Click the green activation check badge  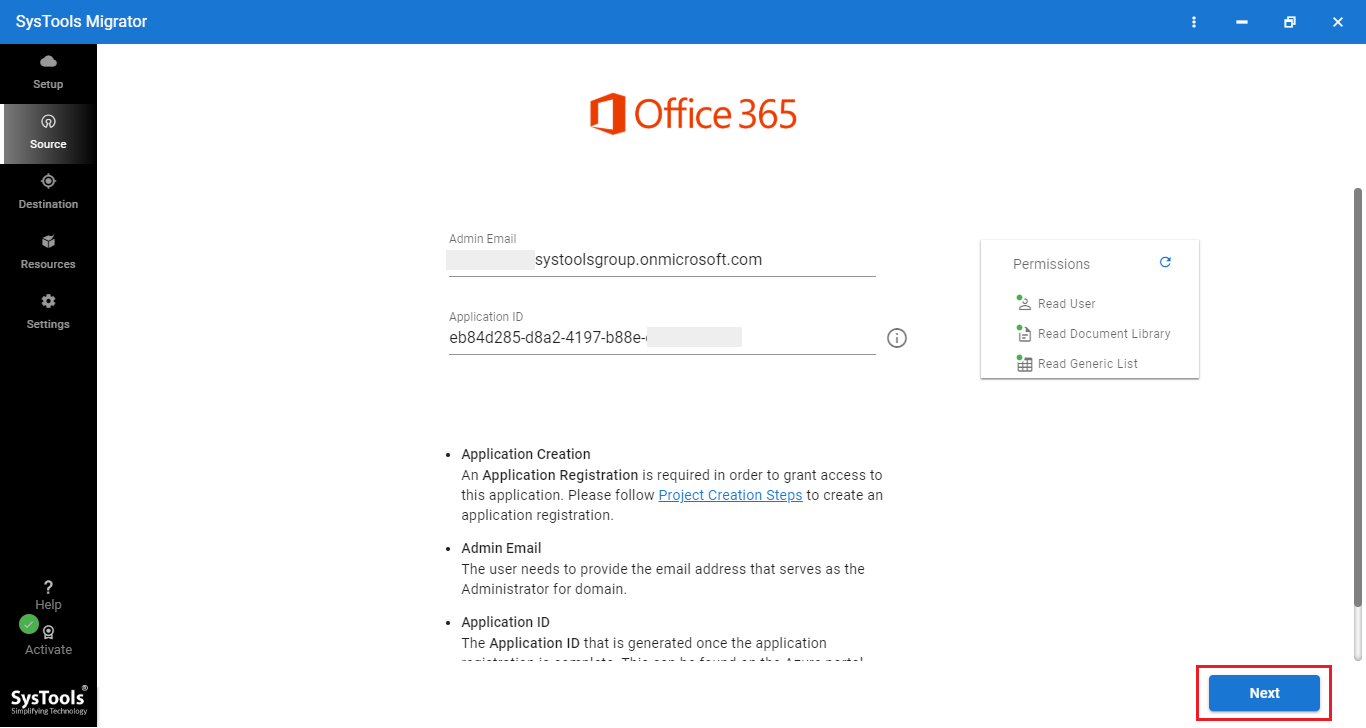point(29,624)
